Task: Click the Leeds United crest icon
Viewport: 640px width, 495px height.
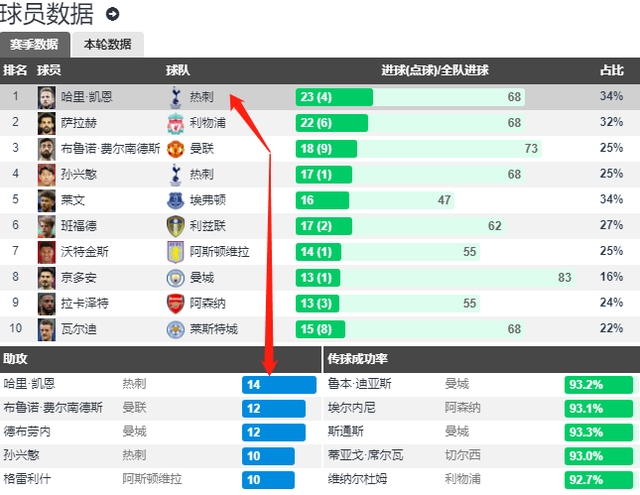Action: point(176,226)
